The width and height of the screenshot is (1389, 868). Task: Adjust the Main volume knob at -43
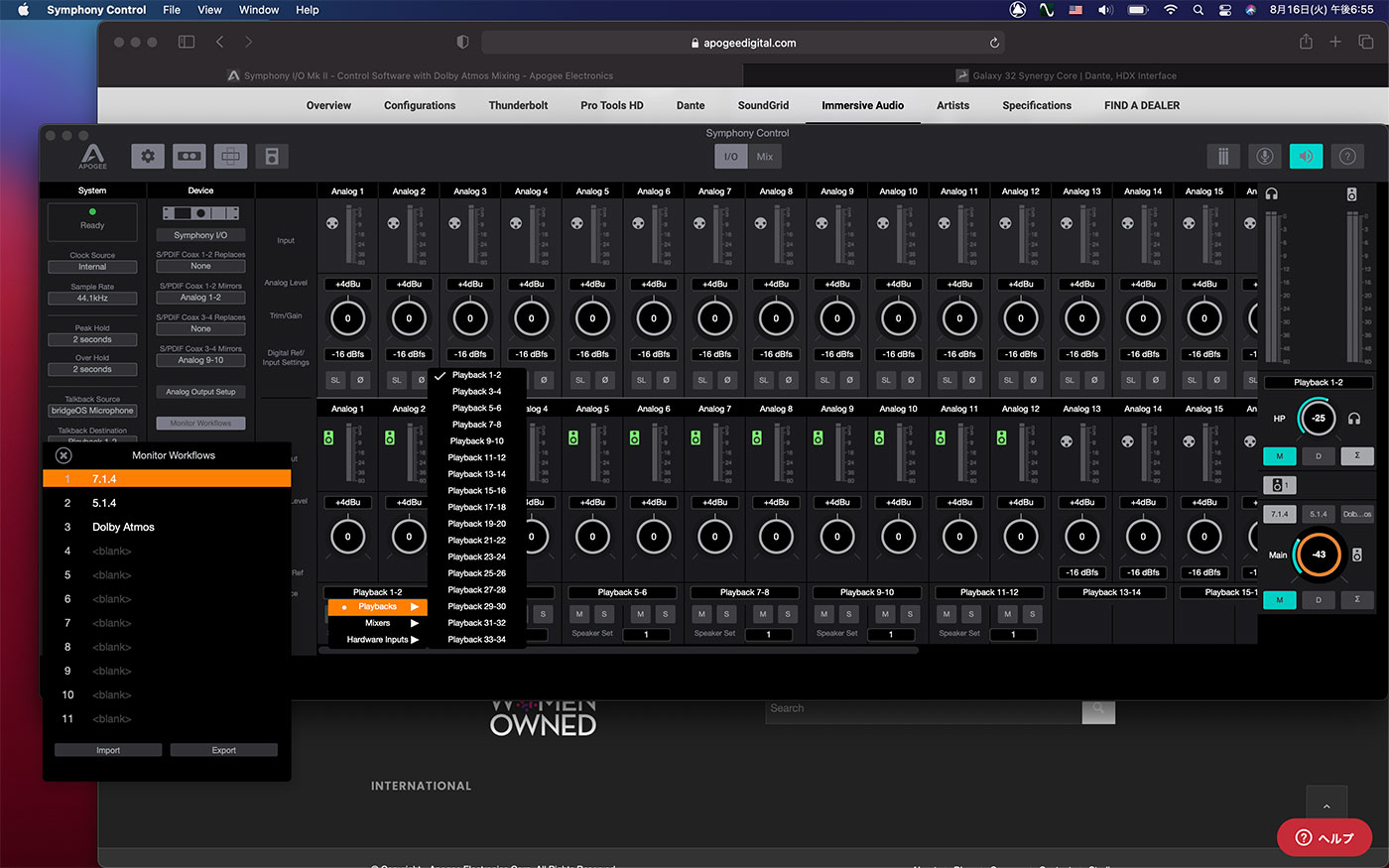(x=1319, y=555)
